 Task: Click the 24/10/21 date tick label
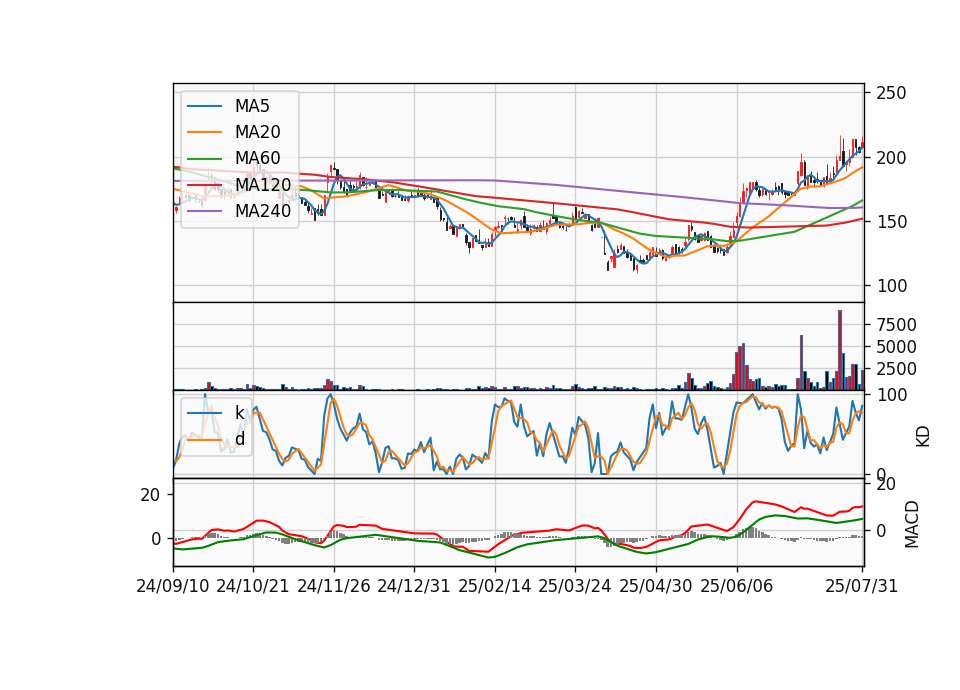pyautogui.click(x=253, y=586)
